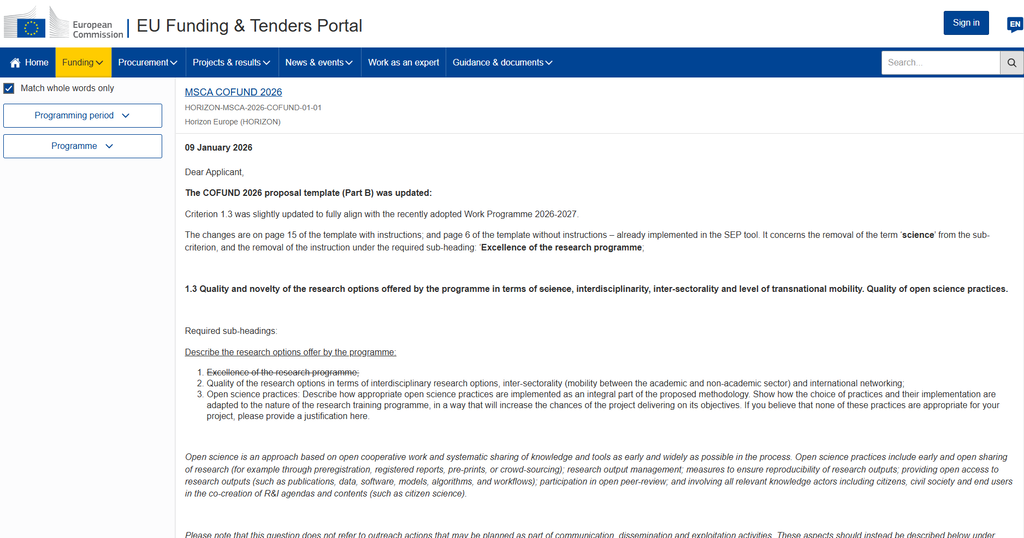Open the MSCA COFUND 2026 link
This screenshot has width=1024, height=538.
(233, 92)
